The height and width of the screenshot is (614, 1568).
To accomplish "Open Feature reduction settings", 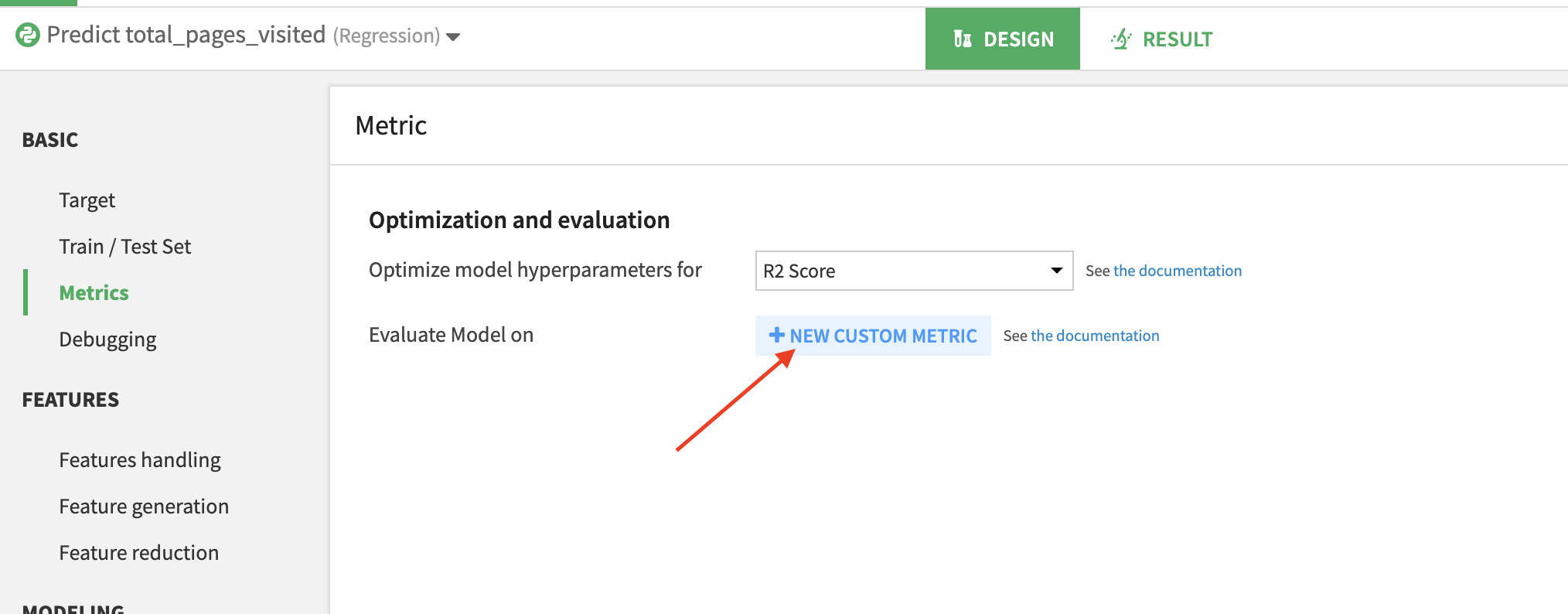I will click(139, 553).
